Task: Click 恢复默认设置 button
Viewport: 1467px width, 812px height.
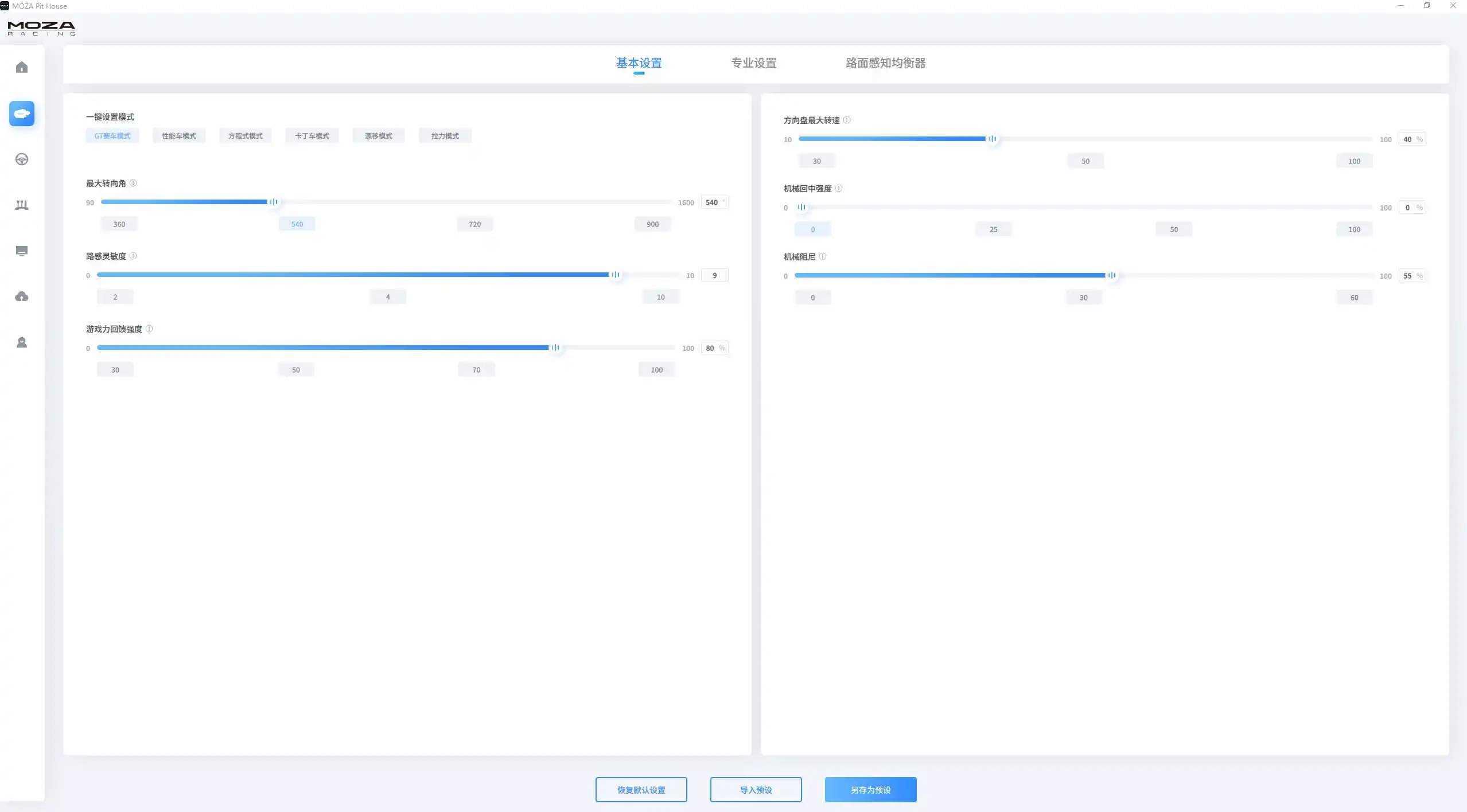Action: tap(641, 790)
